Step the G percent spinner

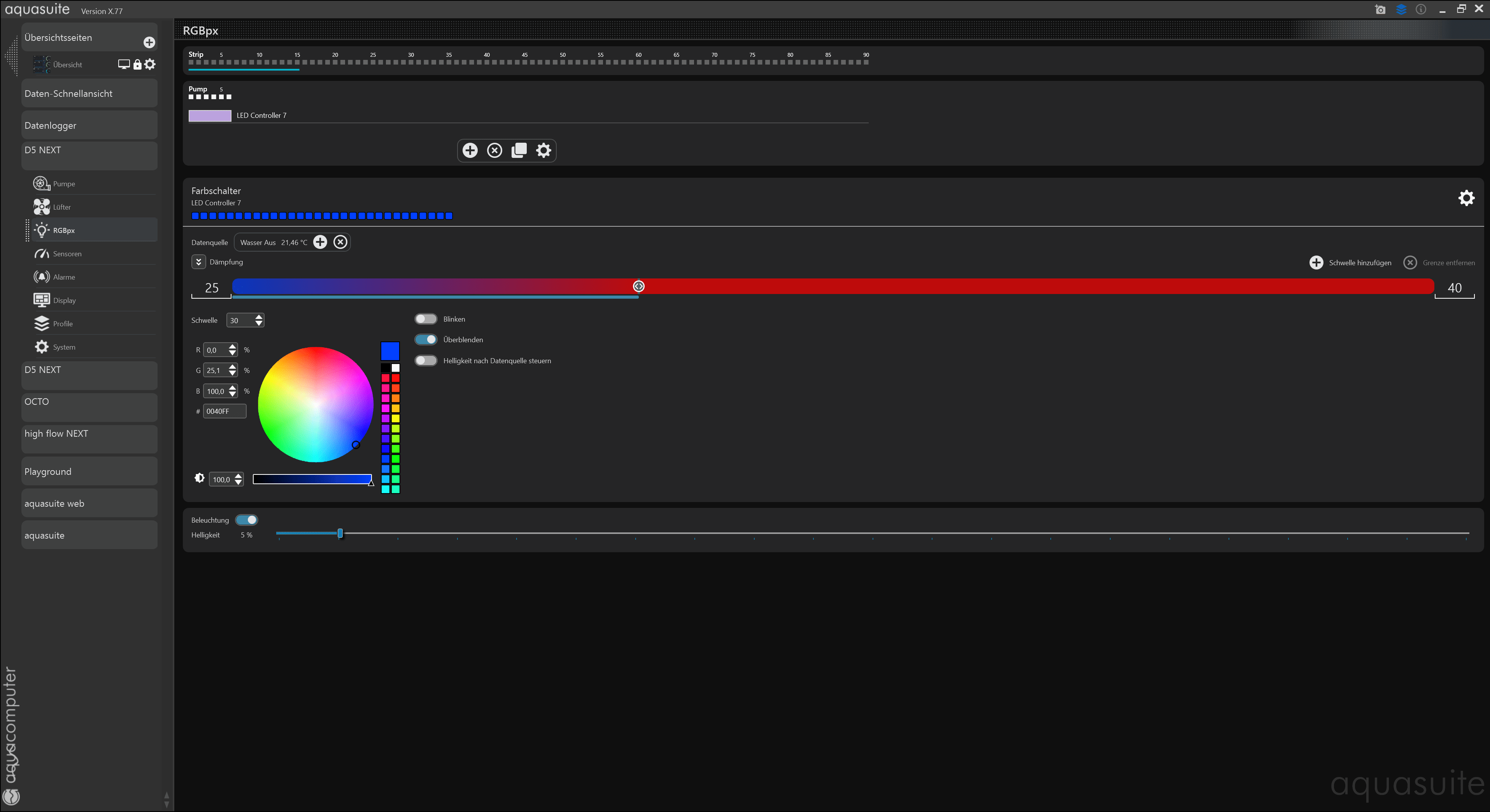coord(233,370)
